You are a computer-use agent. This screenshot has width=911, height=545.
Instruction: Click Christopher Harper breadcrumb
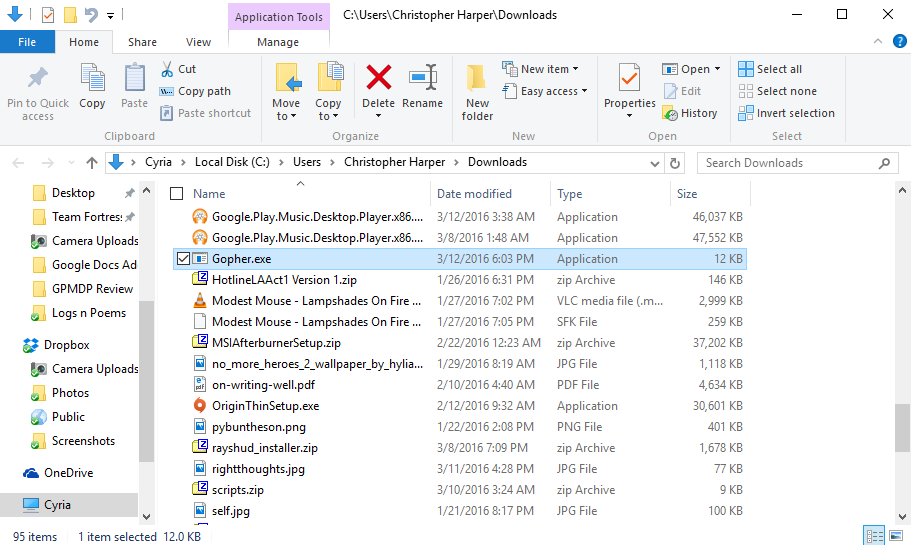(x=394, y=162)
